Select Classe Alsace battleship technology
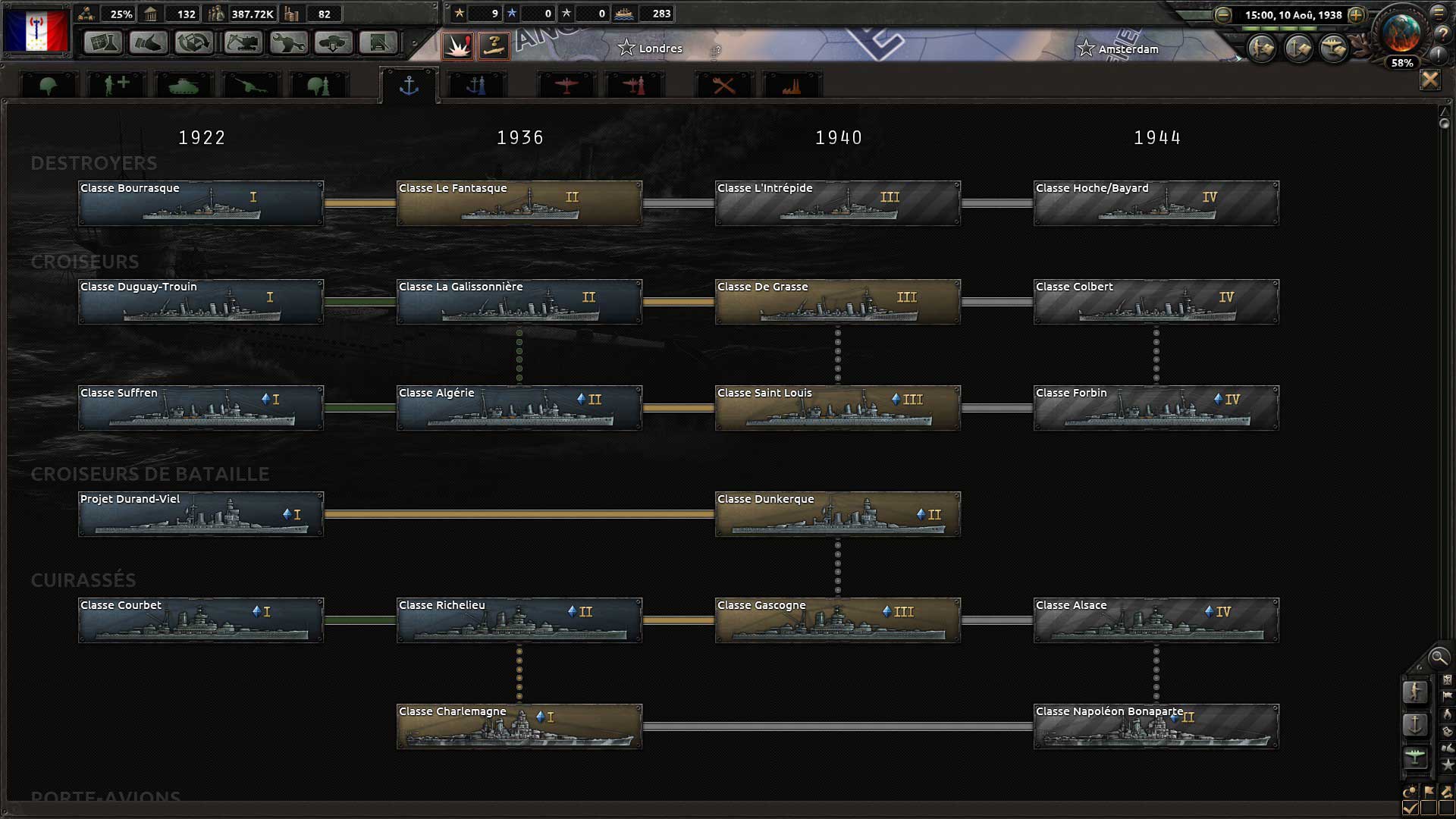This screenshot has width=1456, height=819. [x=1156, y=620]
